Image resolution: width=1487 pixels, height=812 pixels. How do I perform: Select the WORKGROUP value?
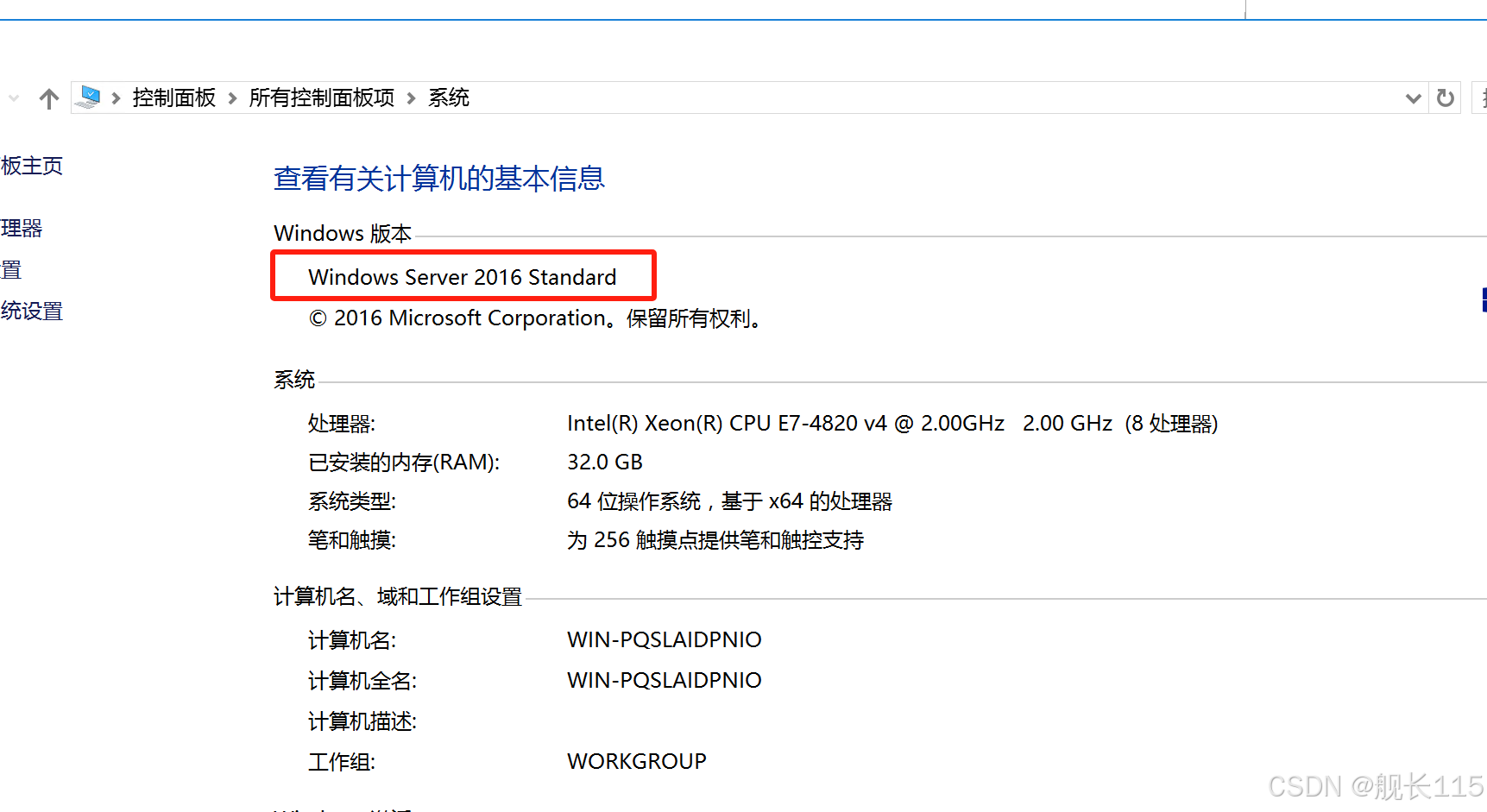tap(637, 762)
